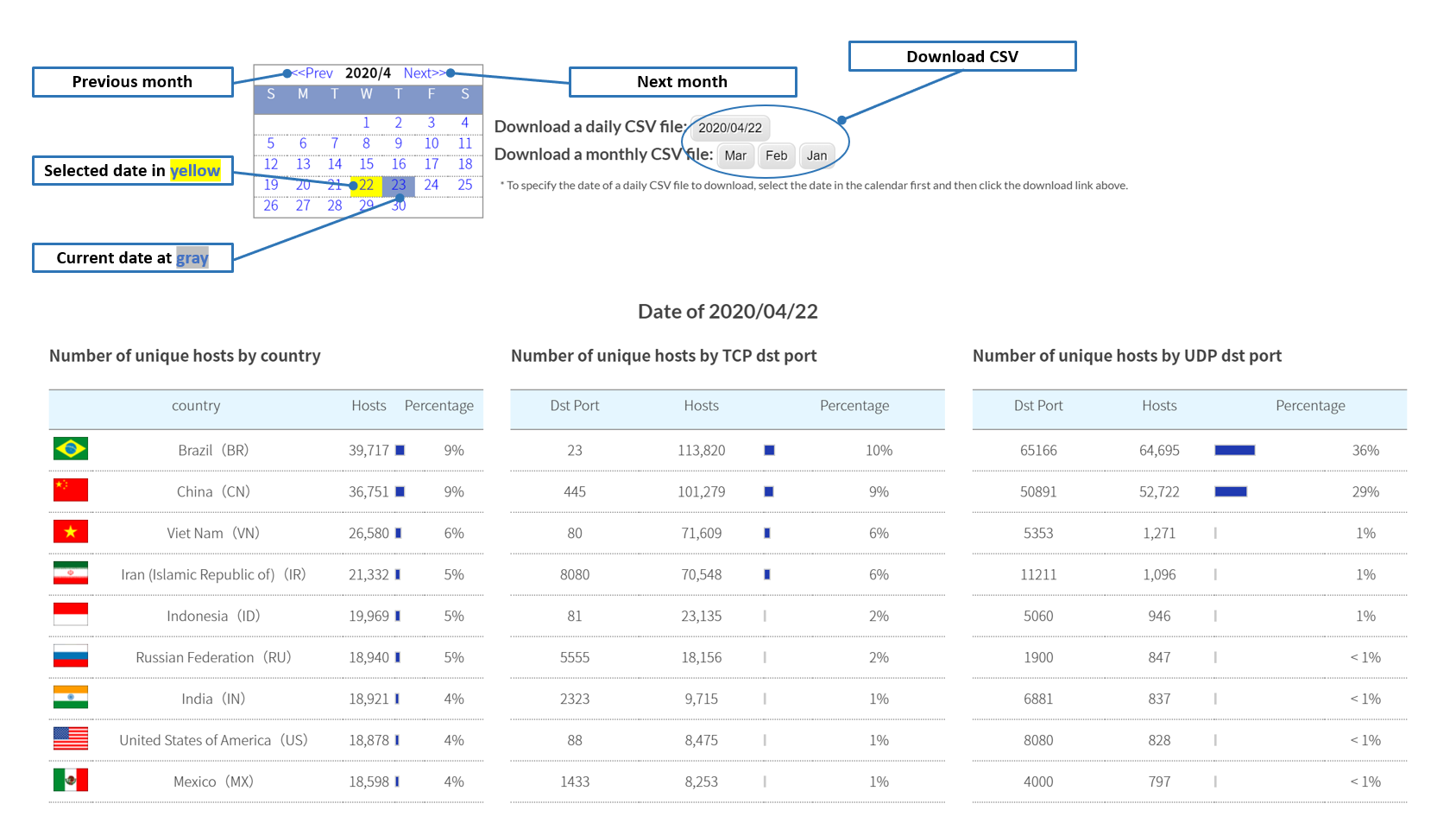Download the Jan monthly CSV file
The height and width of the screenshot is (829, 1456).
tap(816, 155)
